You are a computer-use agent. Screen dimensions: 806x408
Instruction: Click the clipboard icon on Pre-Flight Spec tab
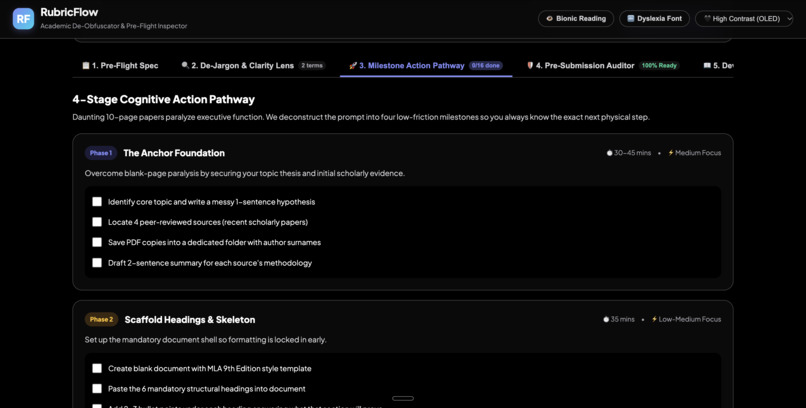pos(86,66)
